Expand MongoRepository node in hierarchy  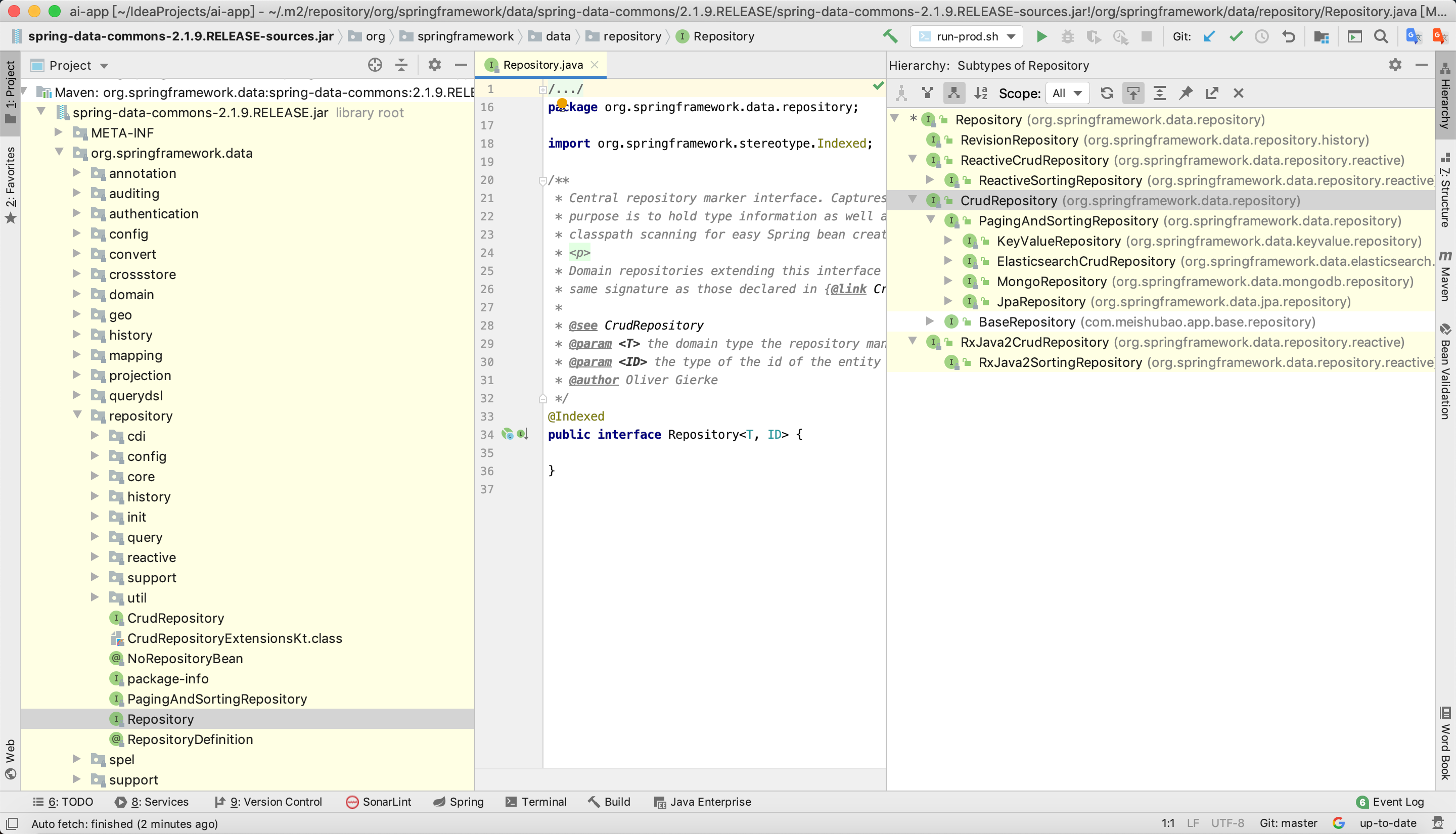(948, 281)
